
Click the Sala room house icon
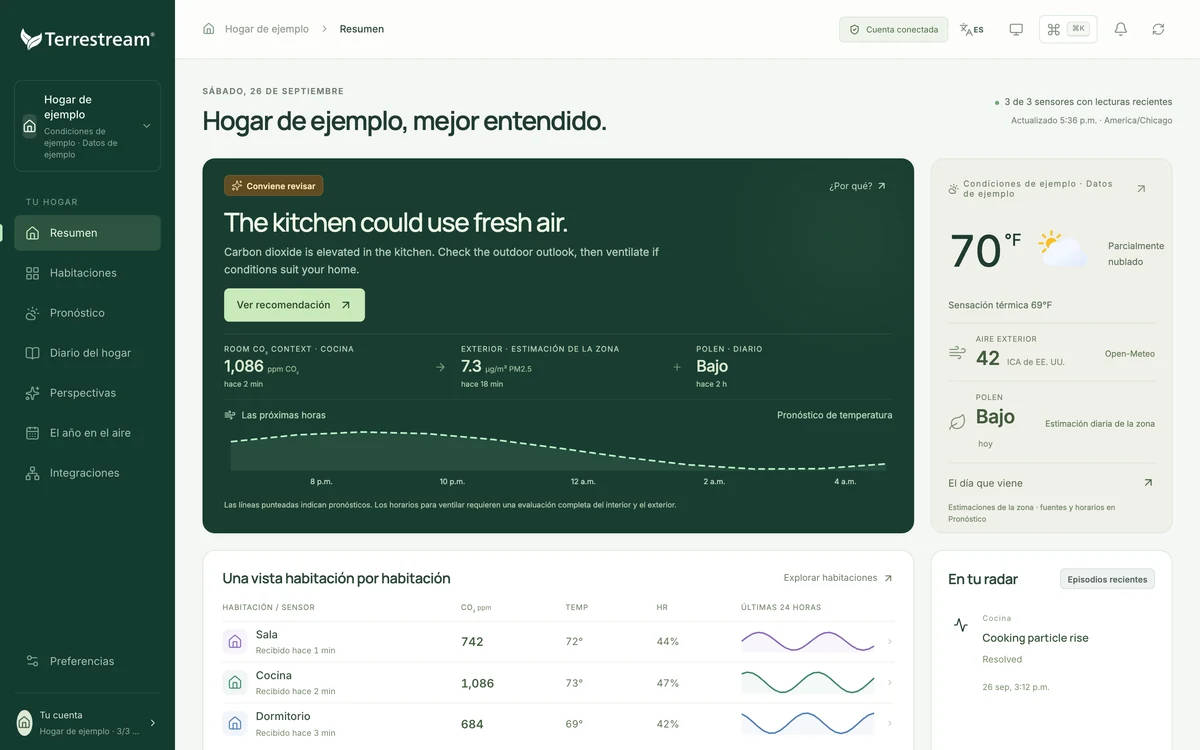[x=235, y=642]
